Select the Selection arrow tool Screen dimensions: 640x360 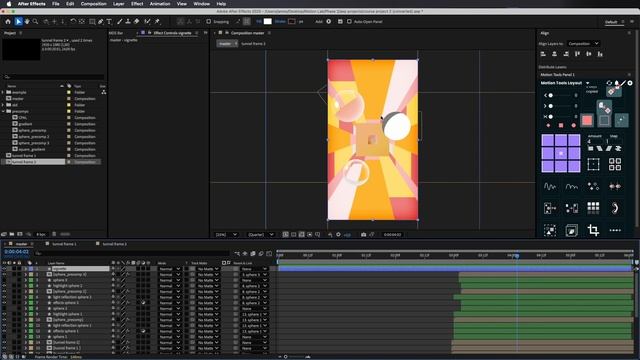pyautogui.click(x=18, y=22)
